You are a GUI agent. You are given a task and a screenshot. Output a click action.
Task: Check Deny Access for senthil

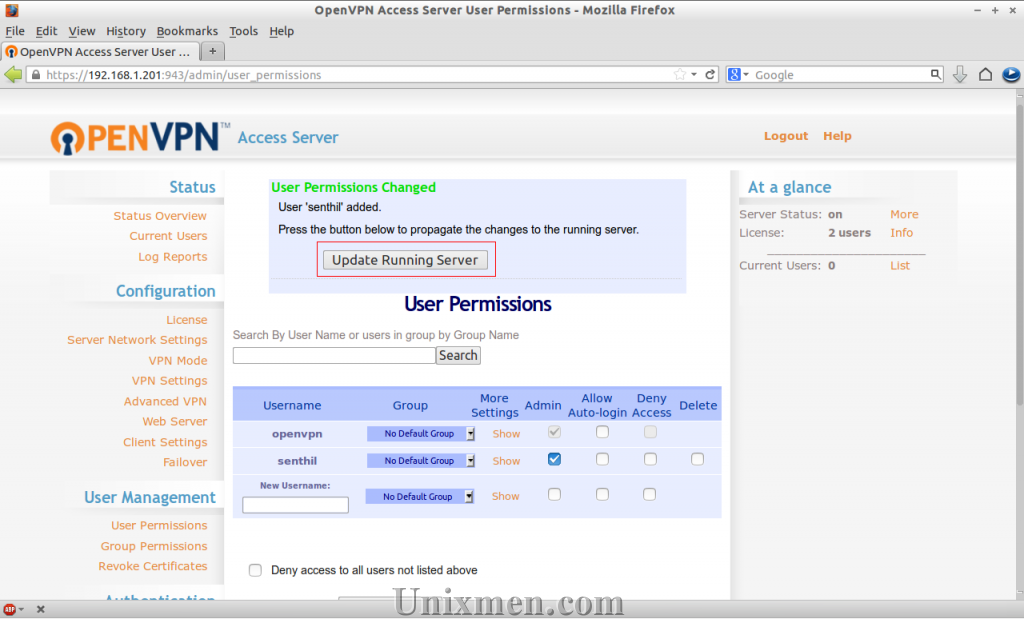coord(650,459)
